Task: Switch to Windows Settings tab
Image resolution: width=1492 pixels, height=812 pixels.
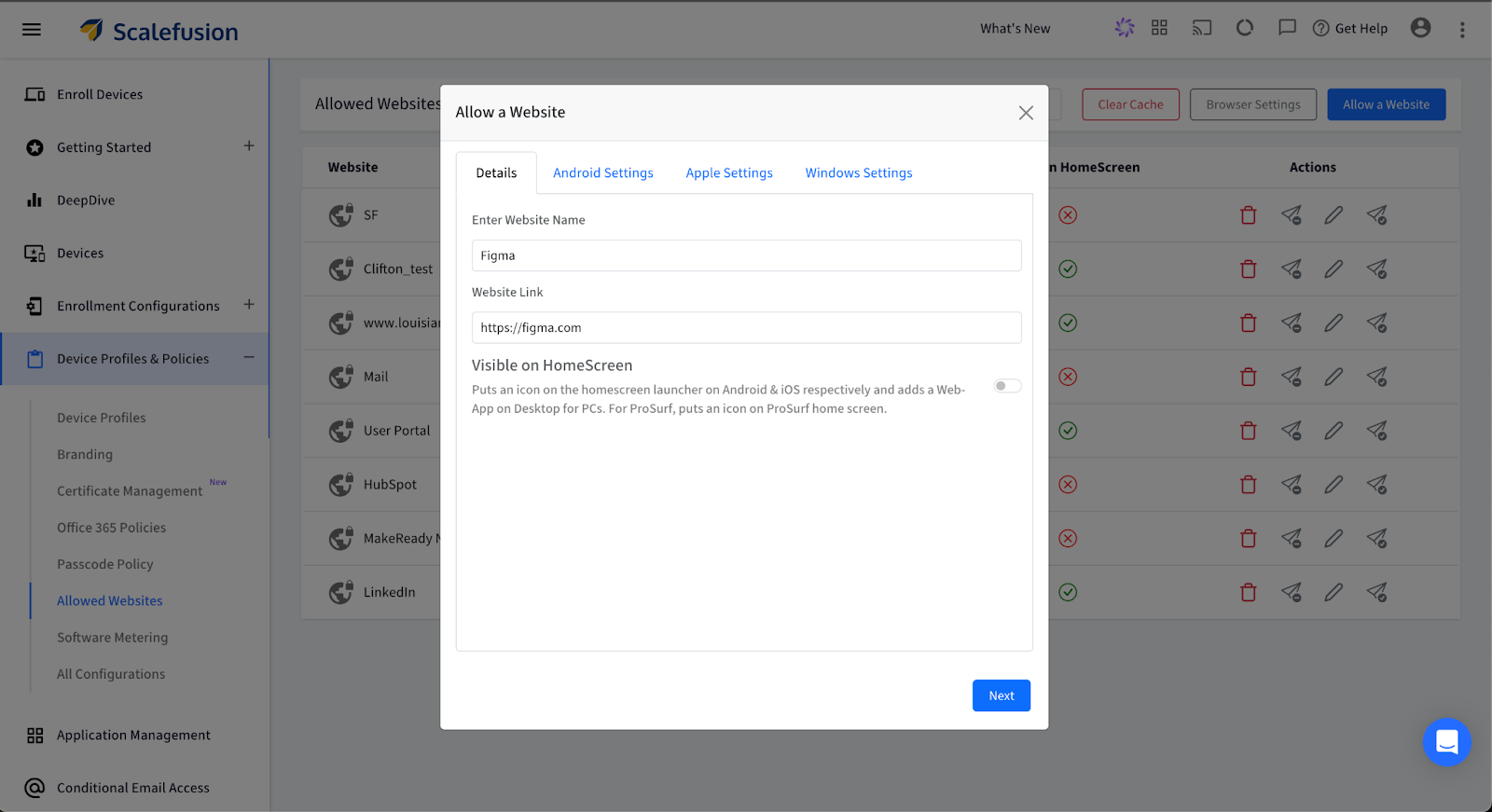Action: (x=859, y=173)
